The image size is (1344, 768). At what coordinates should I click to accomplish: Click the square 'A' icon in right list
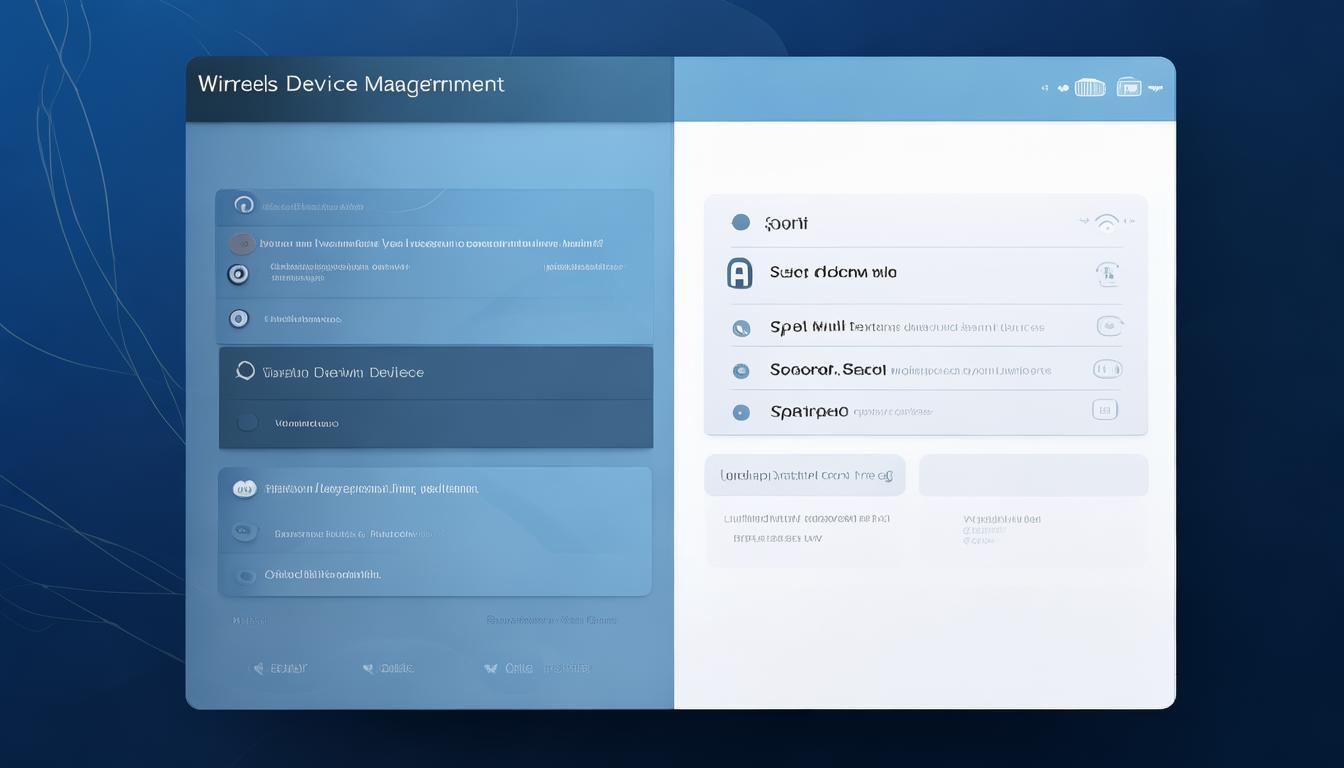(739, 272)
